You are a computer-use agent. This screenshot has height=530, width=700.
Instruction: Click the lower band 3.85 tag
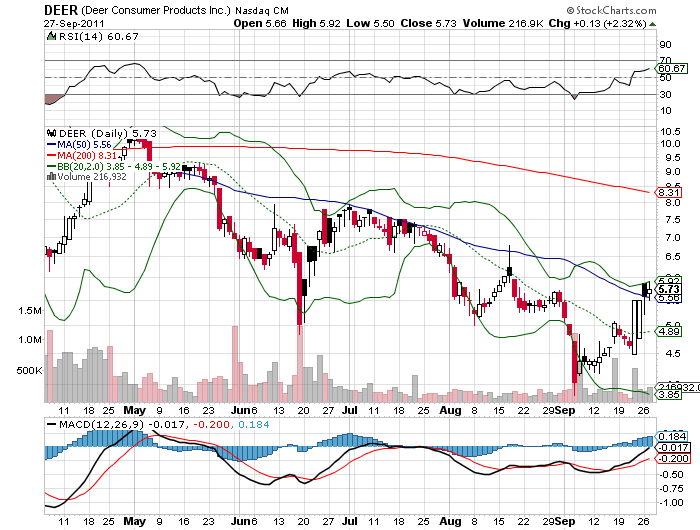[668, 395]
